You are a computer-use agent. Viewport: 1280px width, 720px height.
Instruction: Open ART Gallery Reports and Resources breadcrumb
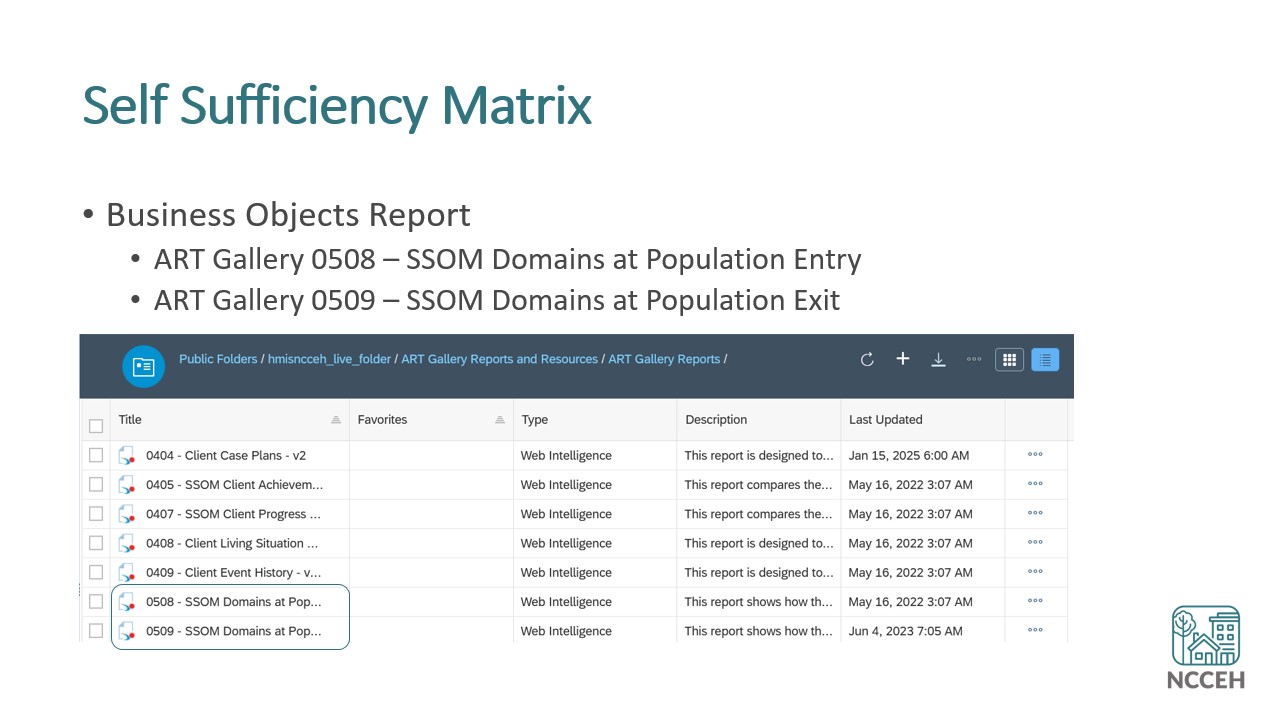[499, 359]
